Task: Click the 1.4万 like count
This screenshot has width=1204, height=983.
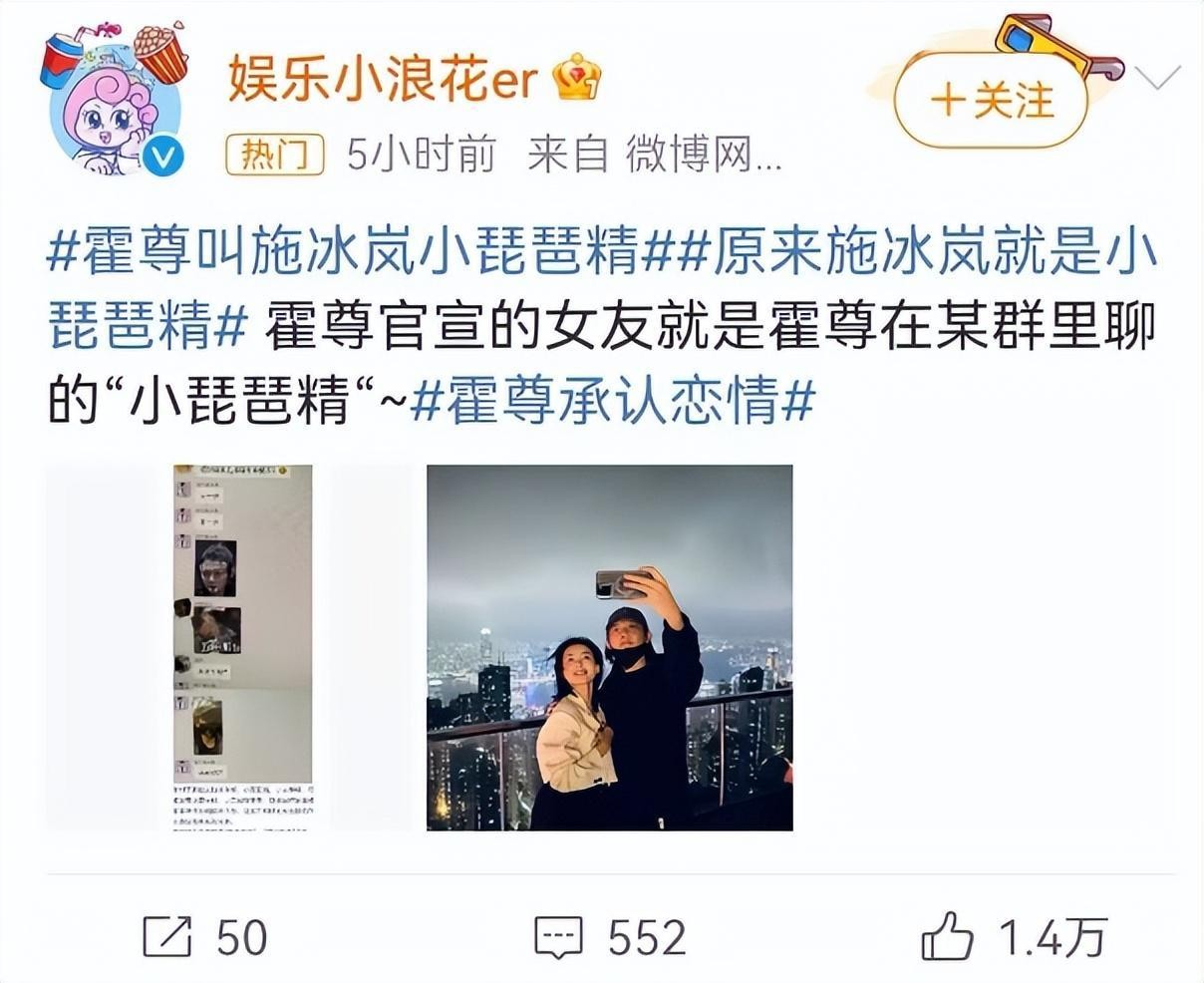Action: 1053,938
